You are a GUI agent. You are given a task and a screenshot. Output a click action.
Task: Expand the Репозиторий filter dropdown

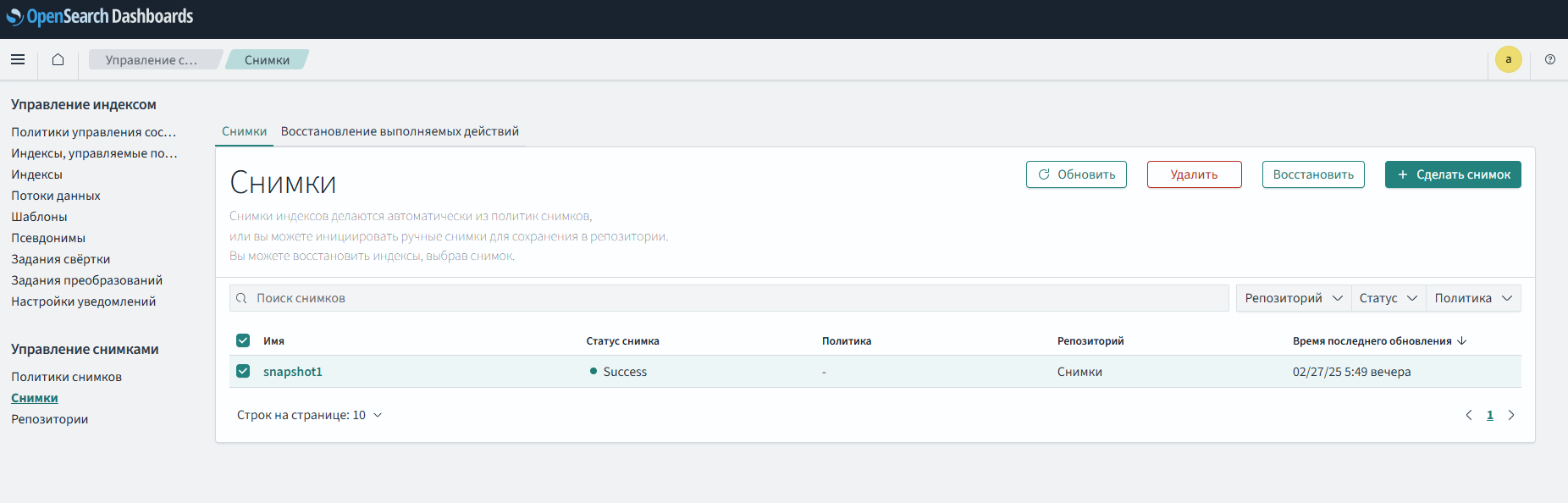(x=1293, y=298)
